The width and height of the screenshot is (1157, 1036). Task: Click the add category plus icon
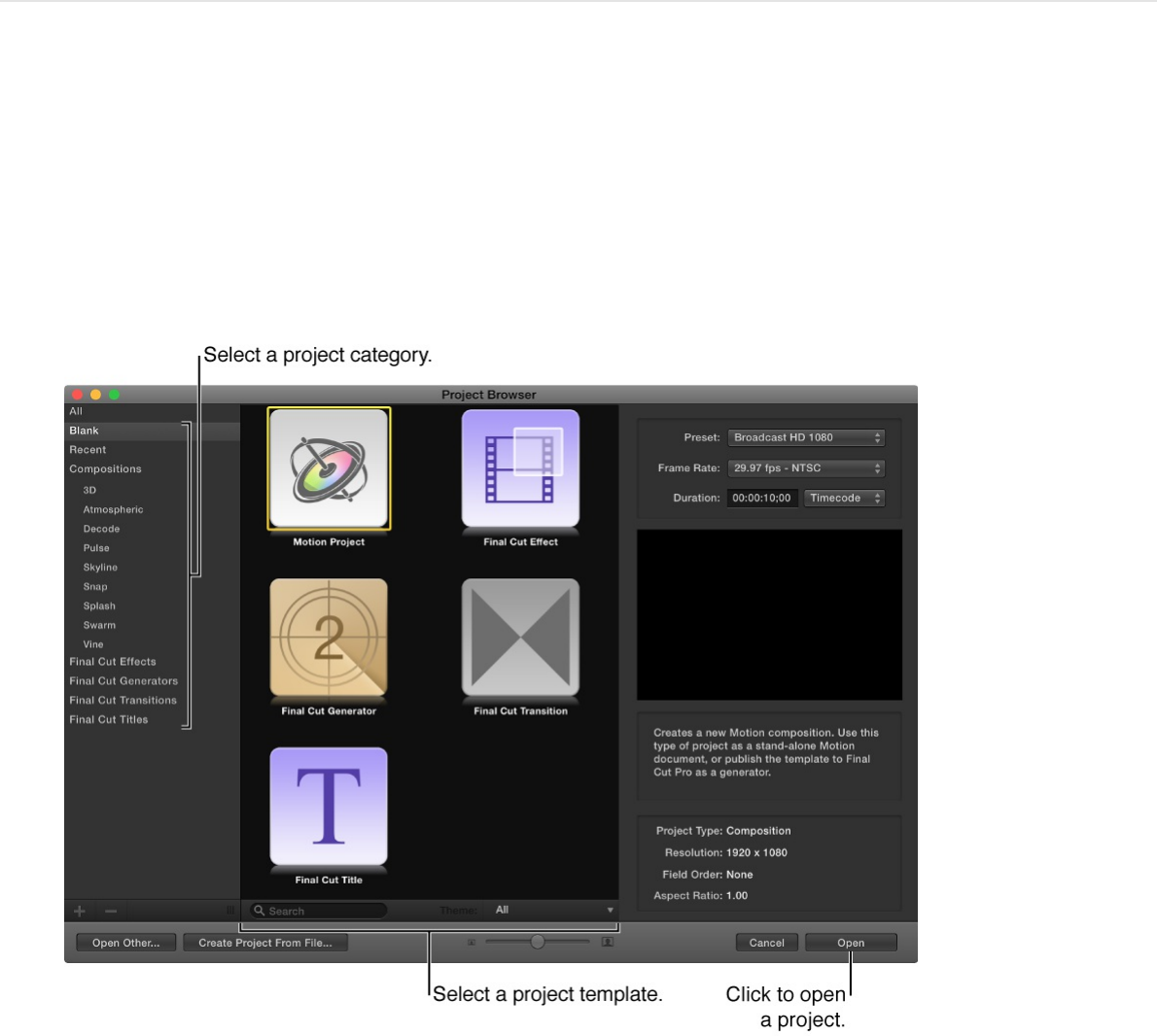(80, 912)
